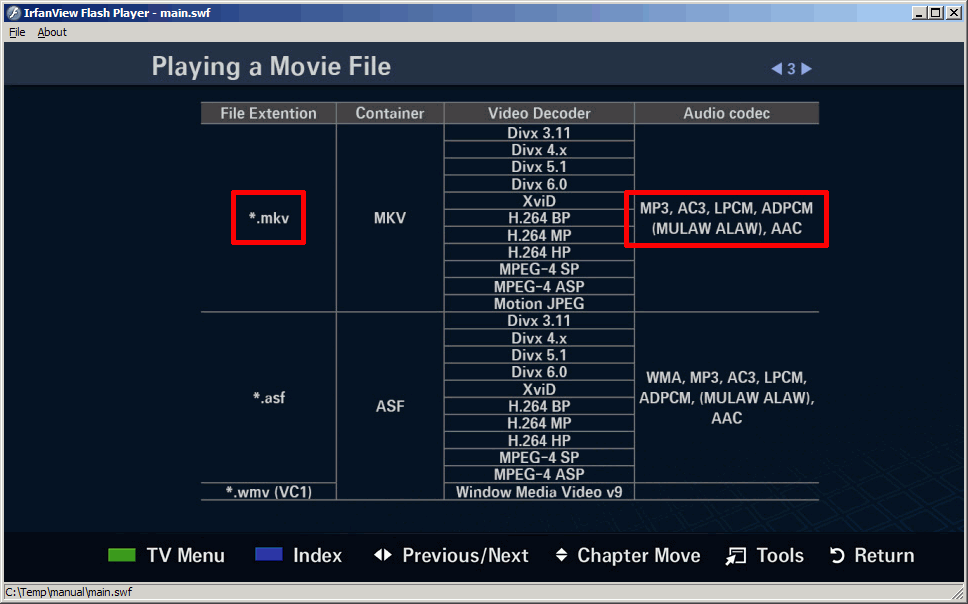Select the Return label
Screen dimensions: 968x604
point(884,555)
